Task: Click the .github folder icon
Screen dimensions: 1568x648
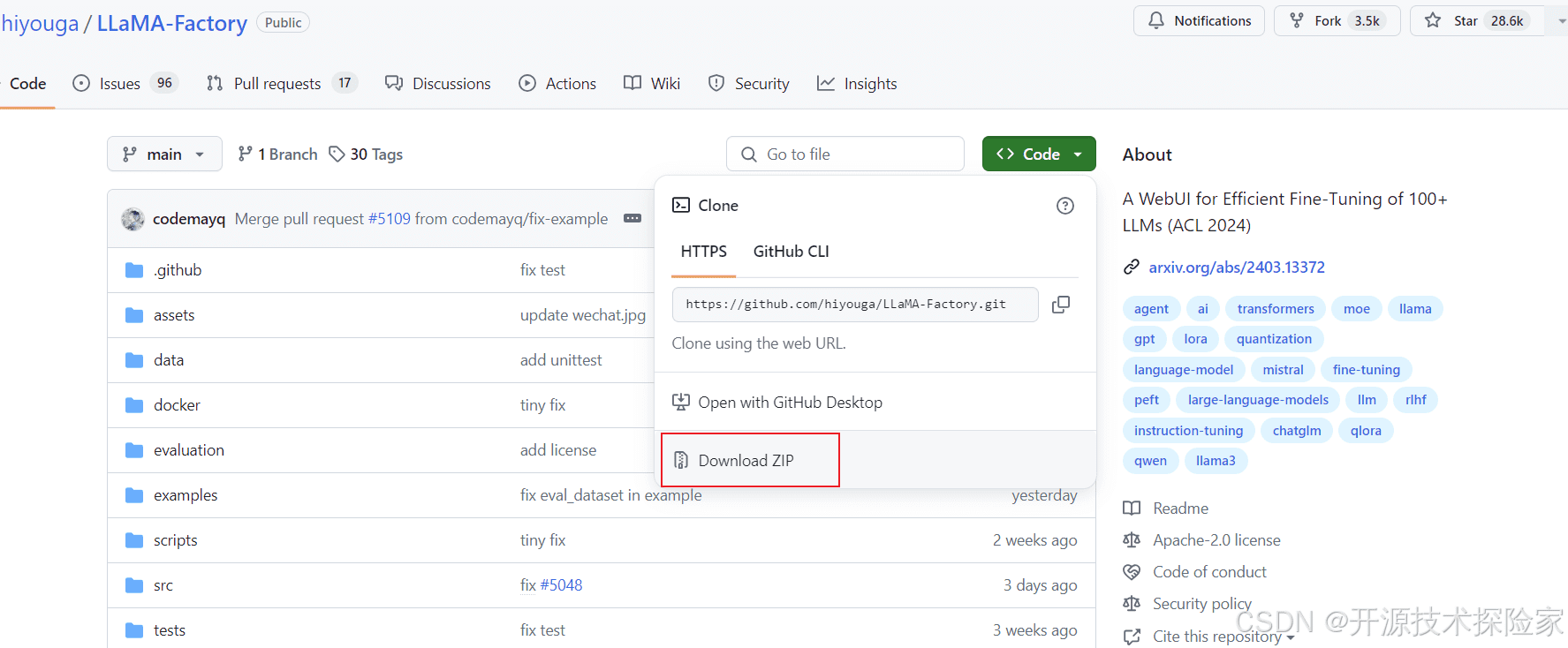Action: [134, 270]
